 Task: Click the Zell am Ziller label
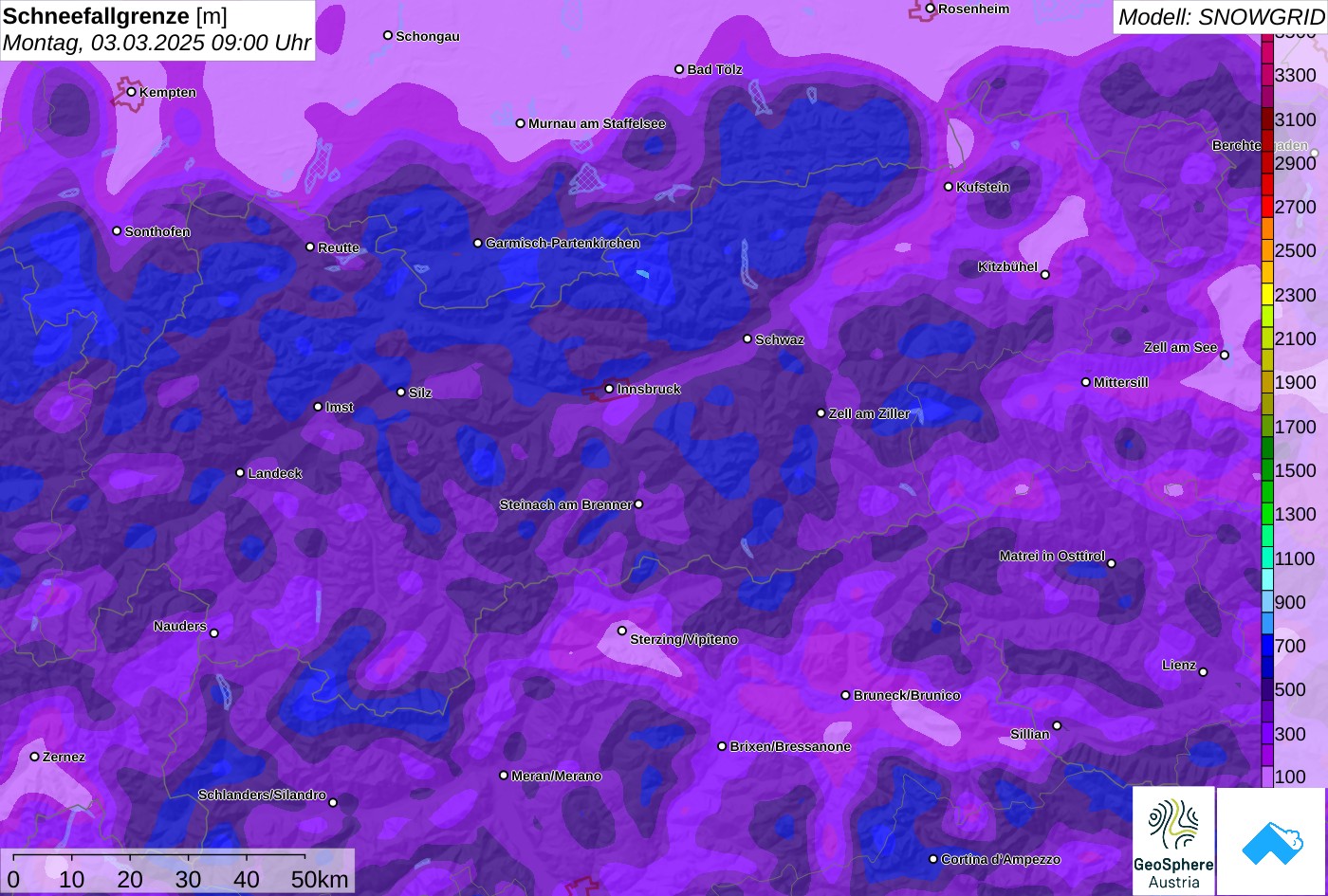pyautogui.click(x=870, y=413)
